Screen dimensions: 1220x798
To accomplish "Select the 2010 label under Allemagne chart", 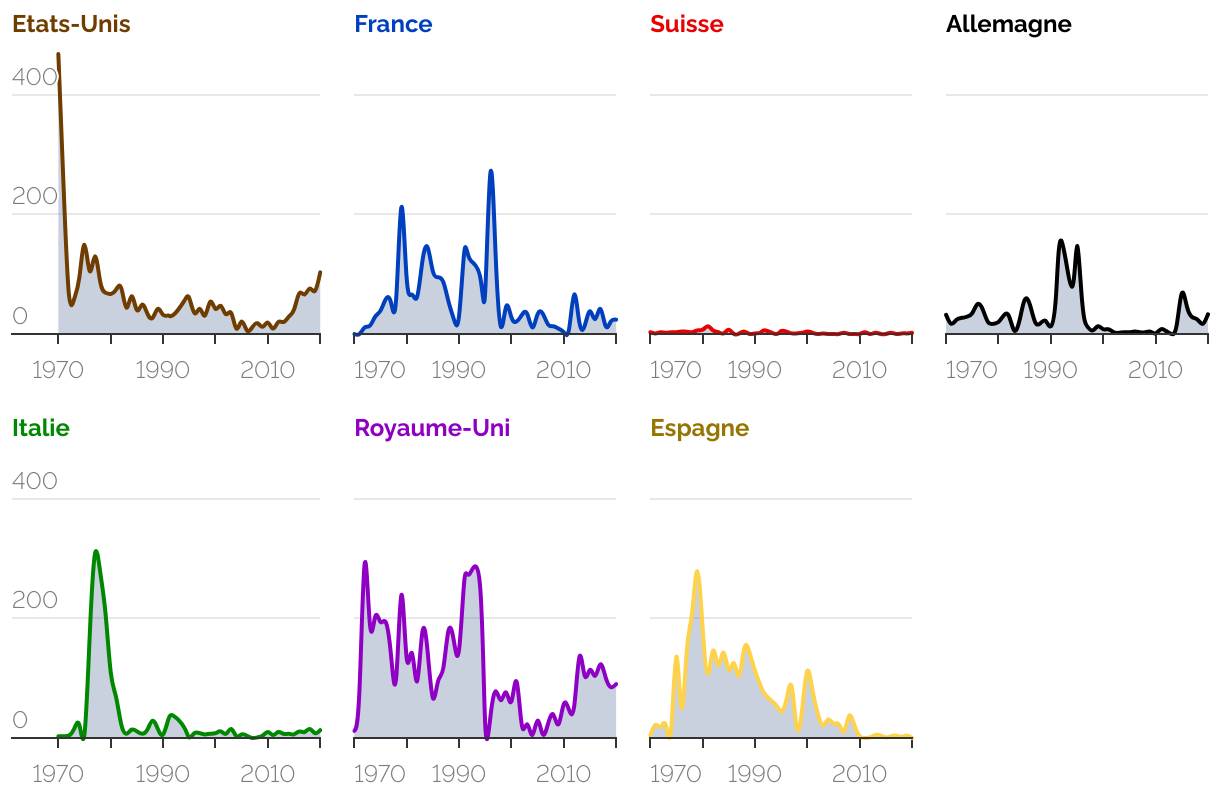I will coord(1155,370).
